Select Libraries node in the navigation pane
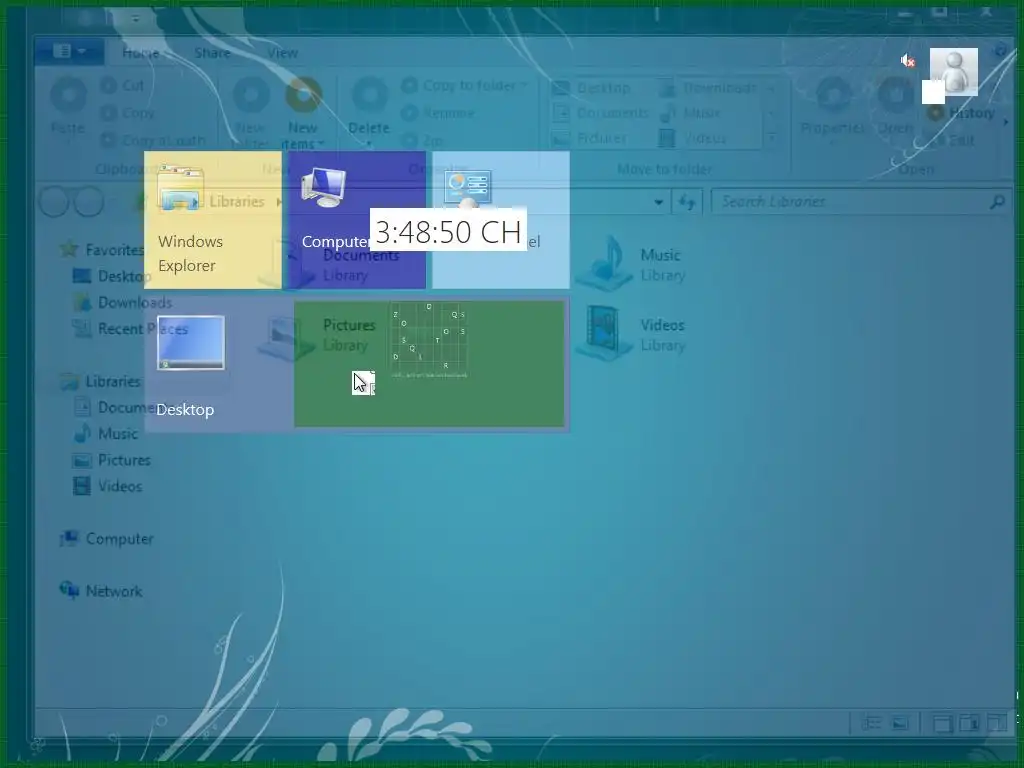The width and height of the screenshot is (1024, 768). [x=100, y=381]
